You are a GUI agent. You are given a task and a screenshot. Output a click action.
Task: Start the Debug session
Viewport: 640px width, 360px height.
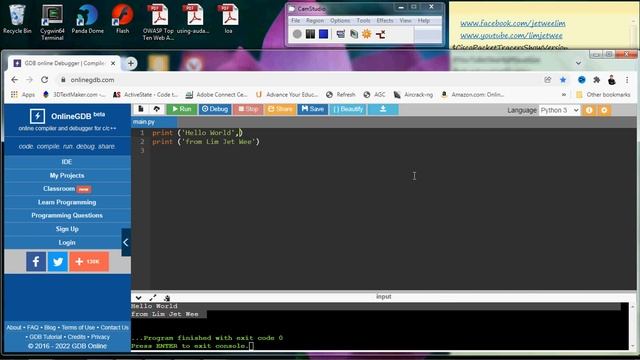pos(215,109)
